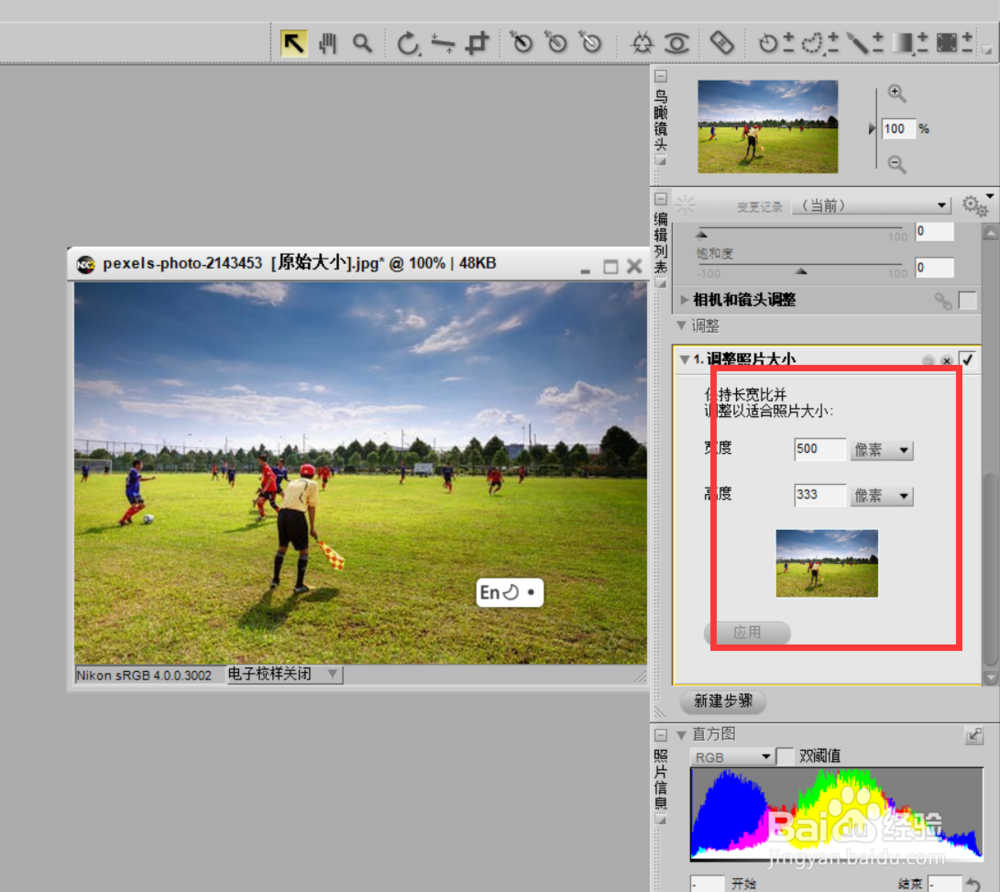1000x892 pixels.
Task: Select the Hand pan tool
Action: (x=328, y=43)
